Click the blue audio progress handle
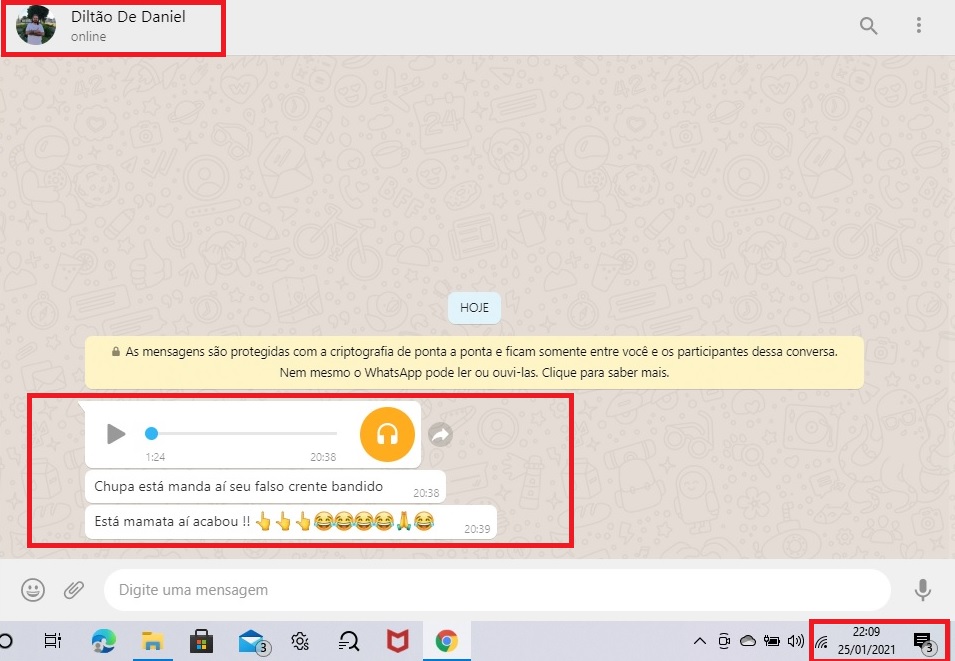 coord(152,433)
